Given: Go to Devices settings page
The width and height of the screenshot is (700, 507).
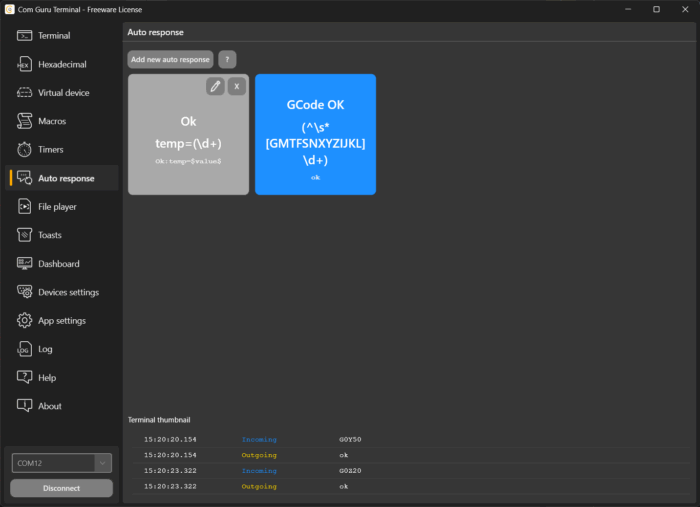Looking at the screenshot, I should click(x=68, y=293).
